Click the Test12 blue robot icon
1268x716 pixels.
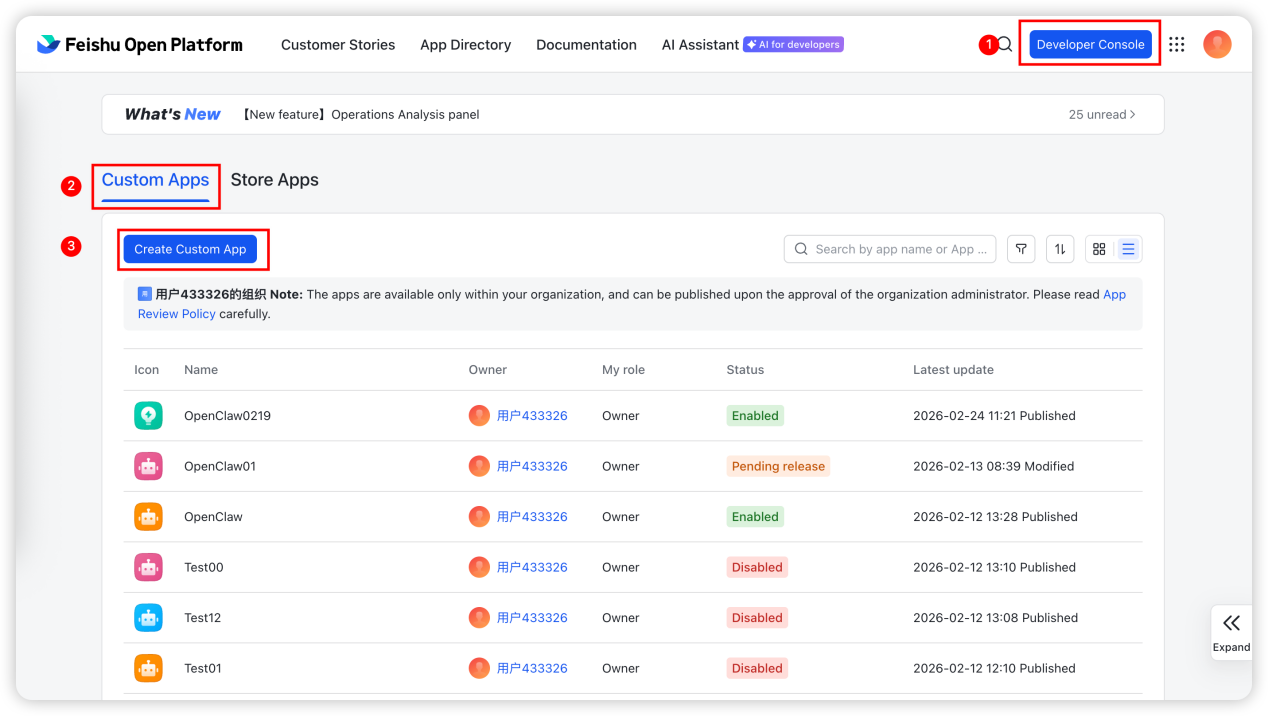pyautogui.click(x=148, y=618)
